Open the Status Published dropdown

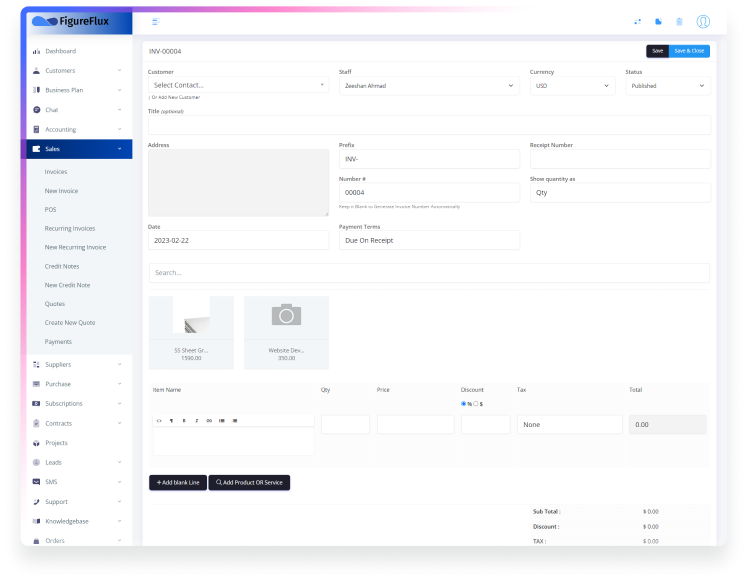[x=667, y=86]
